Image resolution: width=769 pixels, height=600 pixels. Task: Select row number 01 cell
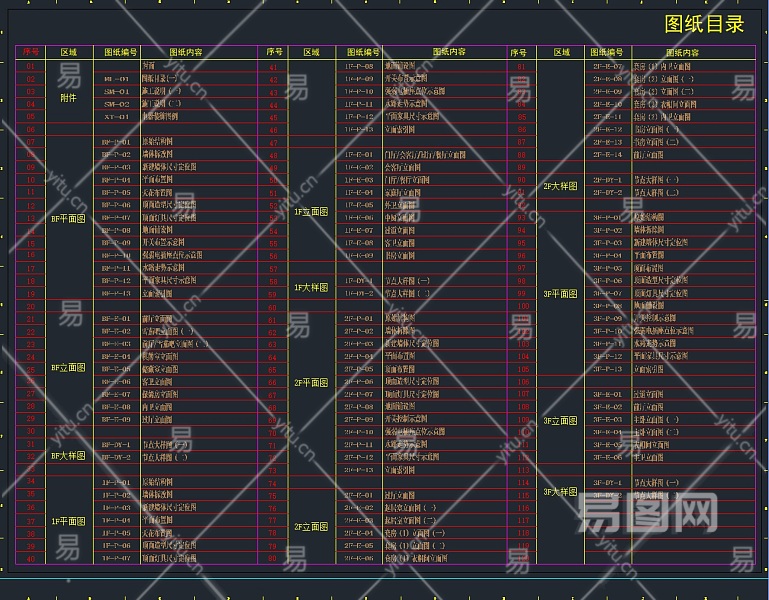coord(31,66)
